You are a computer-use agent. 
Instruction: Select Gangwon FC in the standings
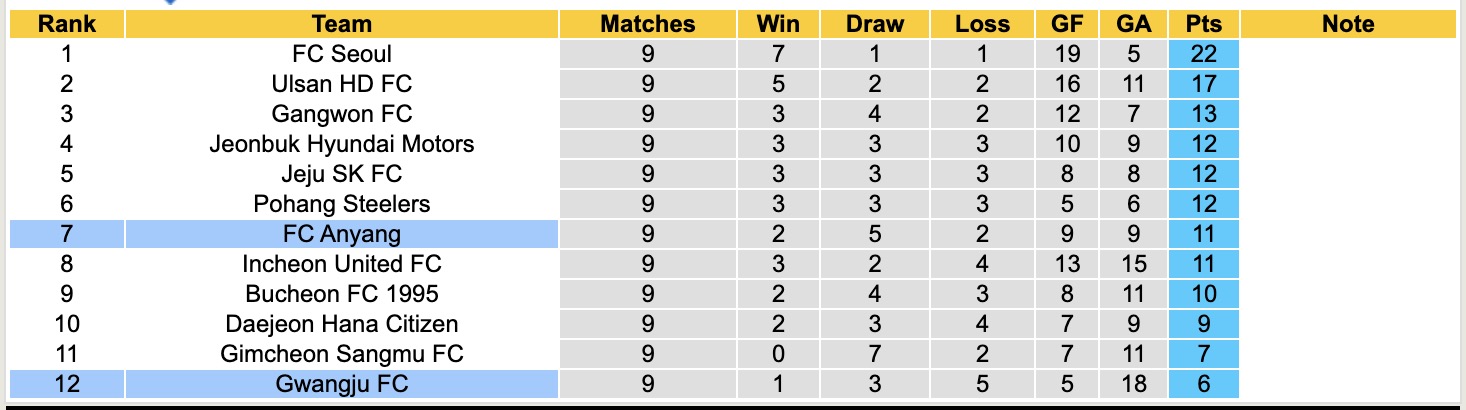(x=341, y=114)
